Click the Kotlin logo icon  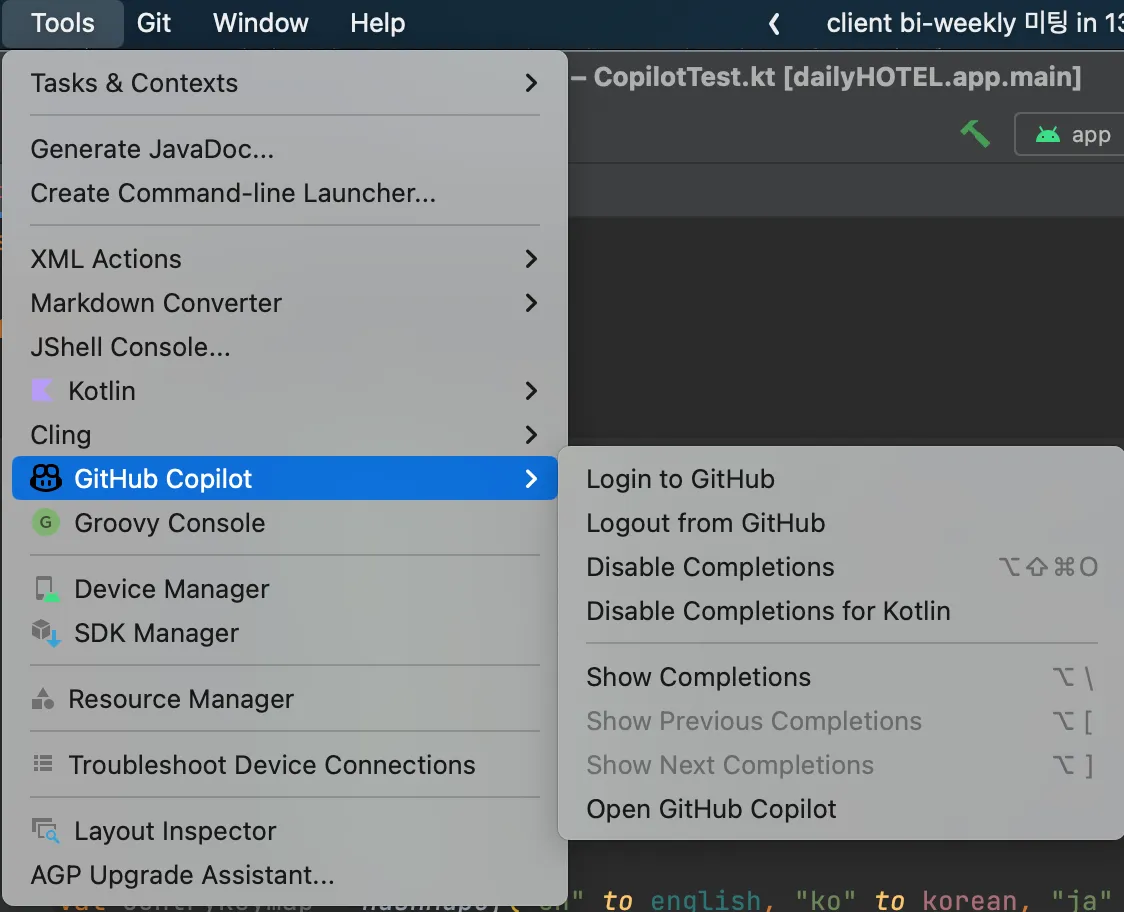[42, 391]
